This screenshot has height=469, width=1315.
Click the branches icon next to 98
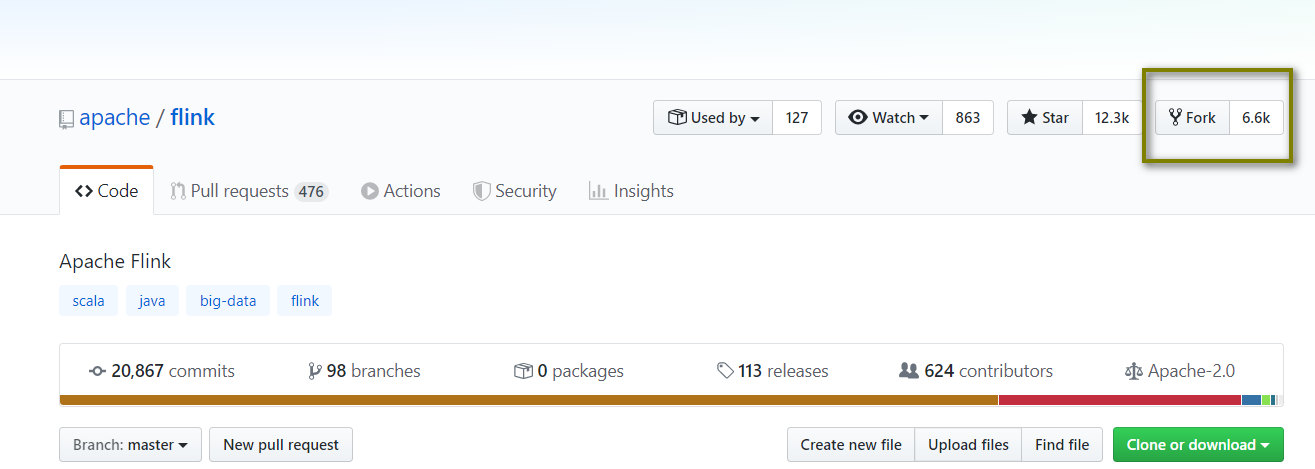tap(315, 371)
